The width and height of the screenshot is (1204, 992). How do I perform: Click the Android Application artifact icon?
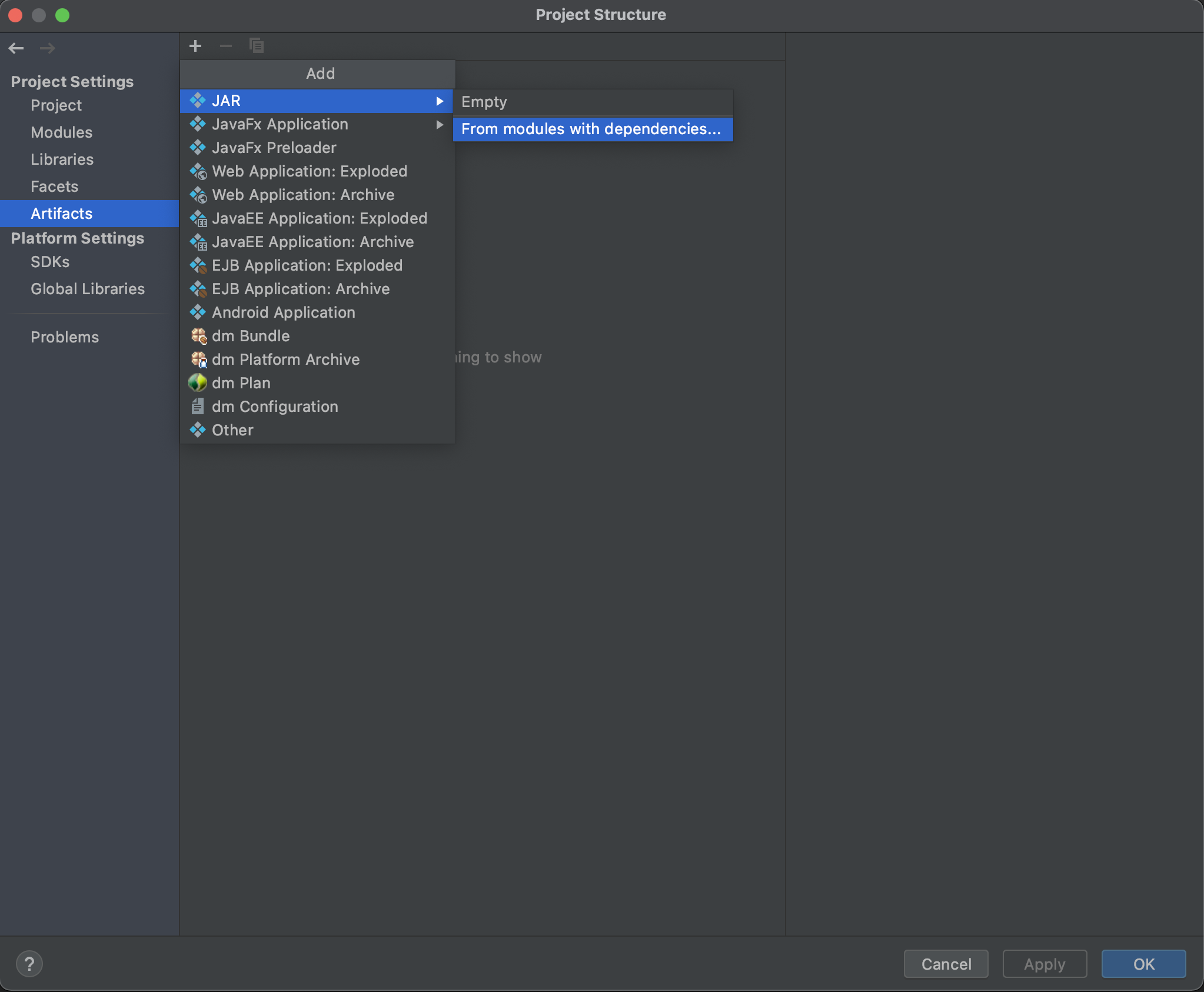click(x=198, y=312)
